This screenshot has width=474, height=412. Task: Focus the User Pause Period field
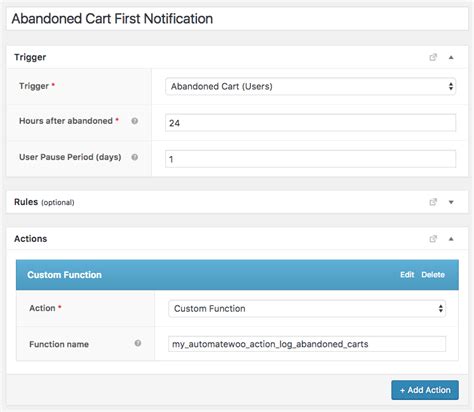tap(310, 159)
